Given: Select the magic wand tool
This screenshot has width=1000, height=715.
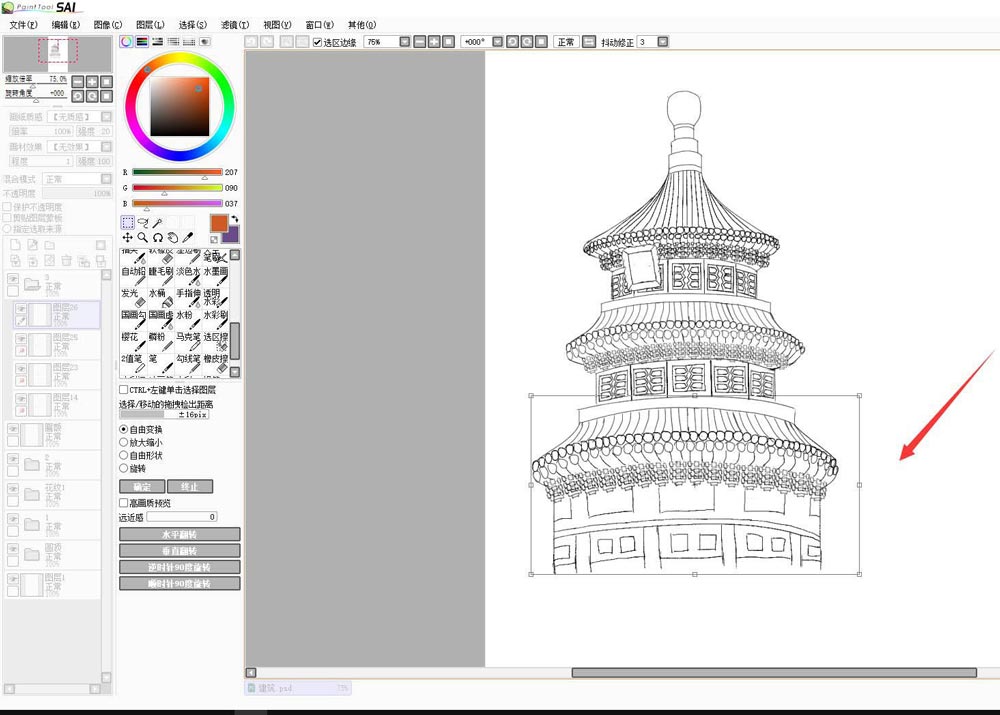Looking at the screenshot, I should click(x=158, y=222).
